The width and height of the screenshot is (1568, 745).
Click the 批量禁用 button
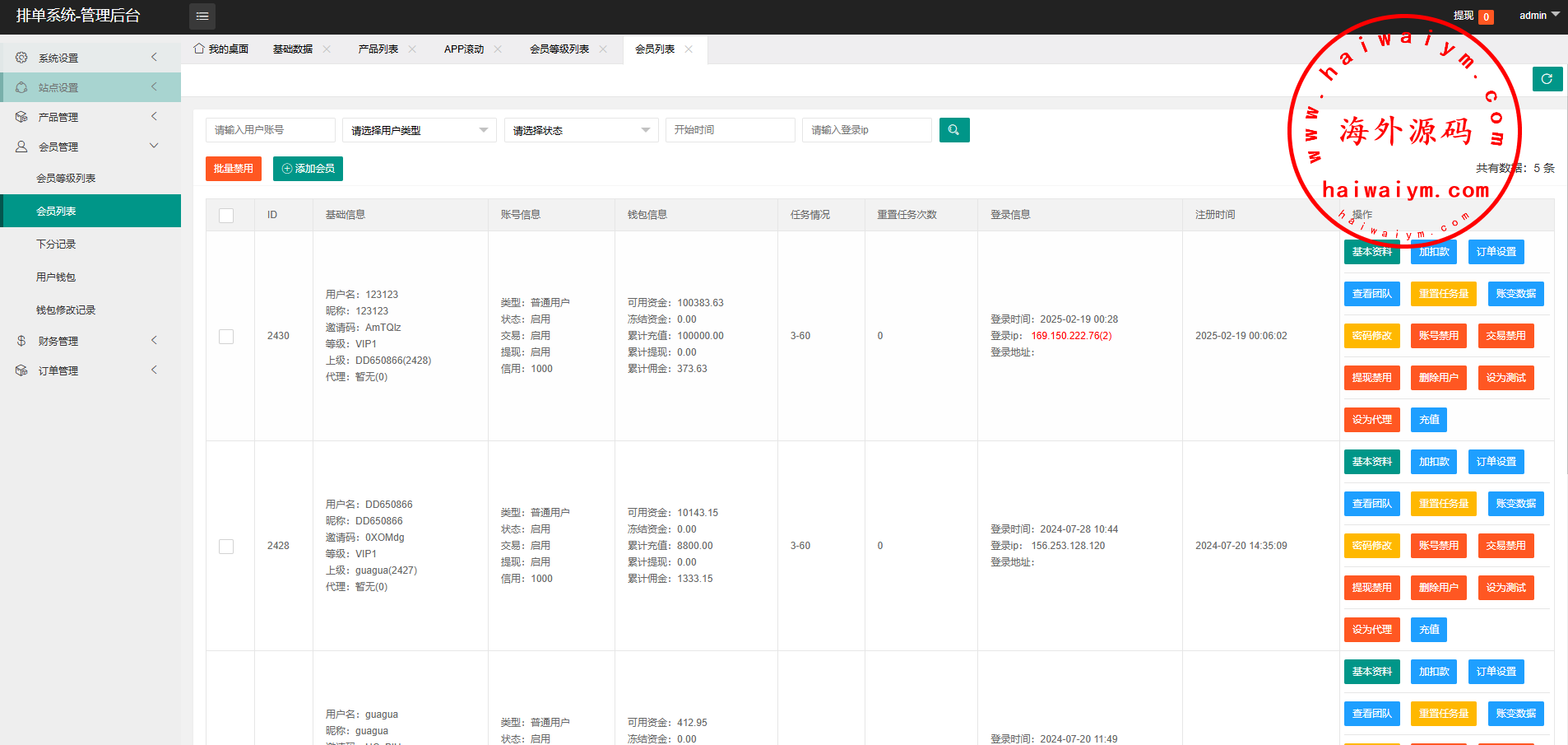[233, 169]
